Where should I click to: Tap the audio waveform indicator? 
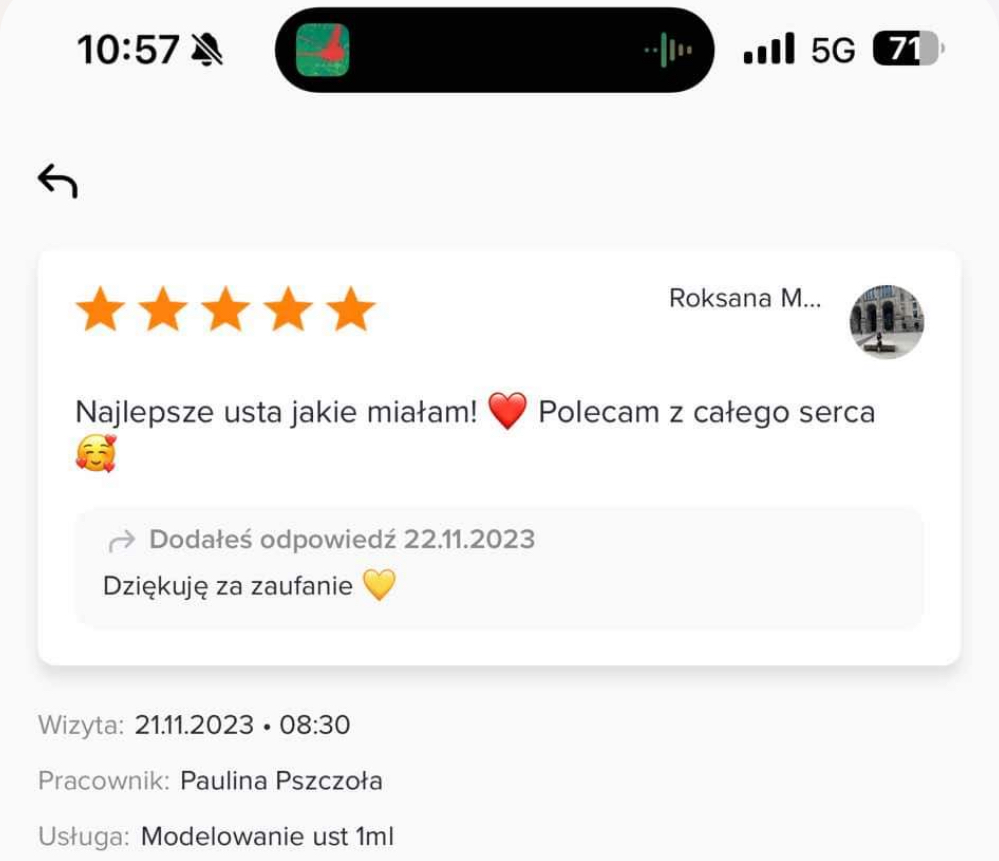pyautogui.click(x=668, y=50)
